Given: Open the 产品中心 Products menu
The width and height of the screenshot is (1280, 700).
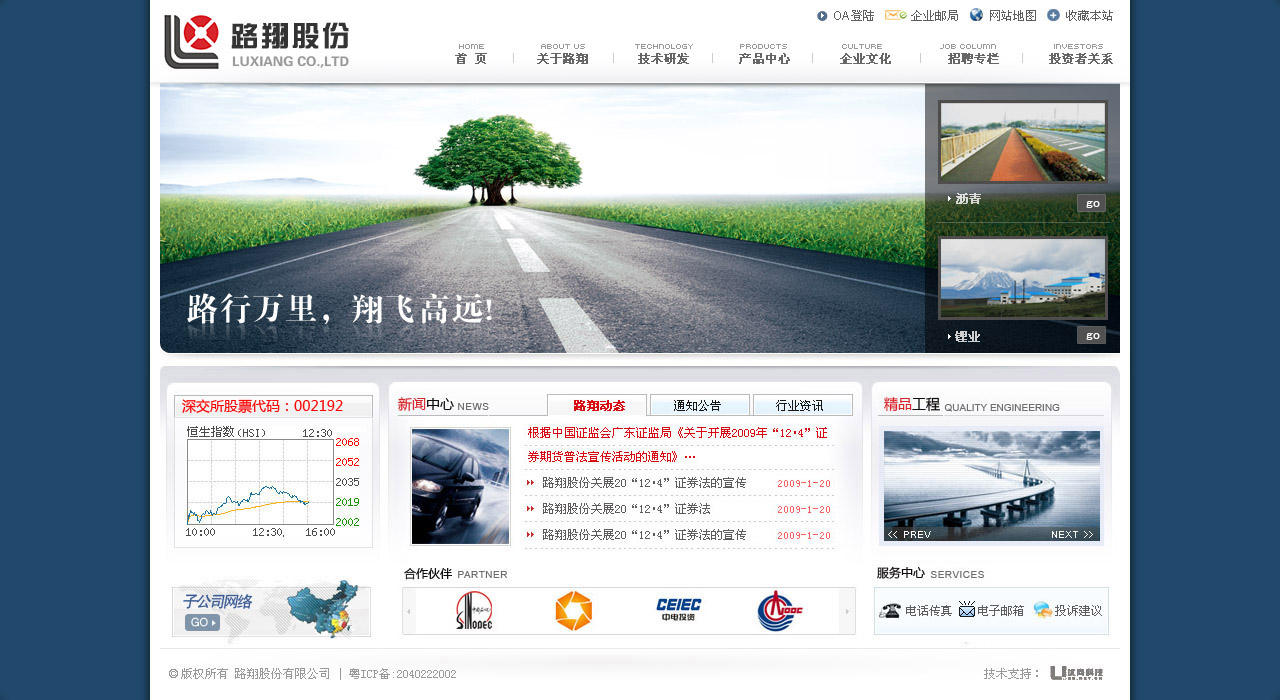Looking at the screenshot, I should [x=764, y=54].
